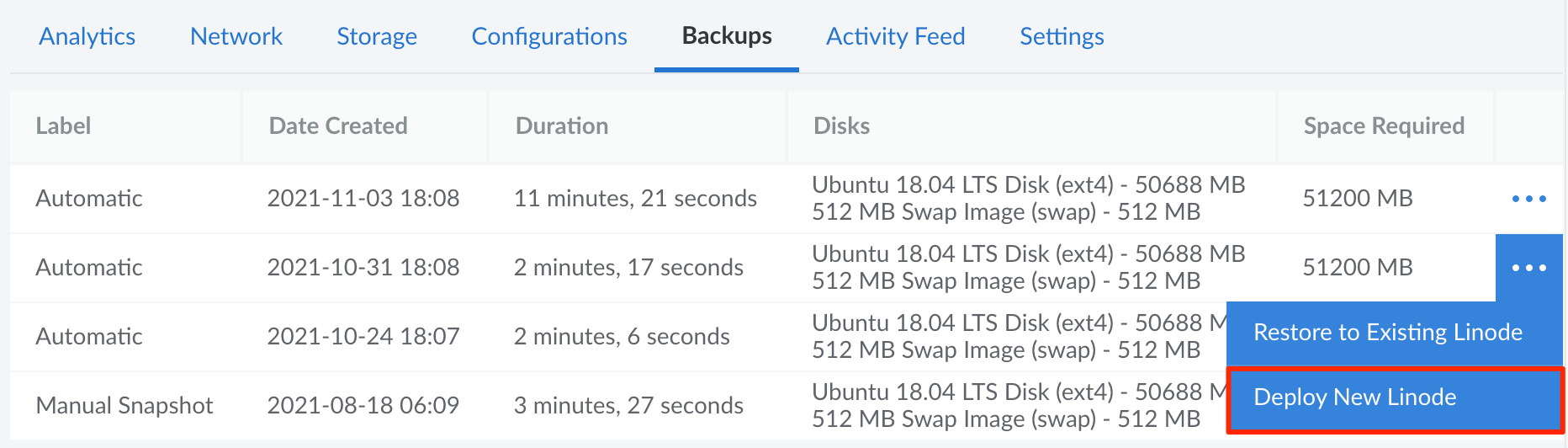This screenshot has width=1568, height=448.
Task: Select the 2021-10-31 Automatic backup label
Action: click(x=89, y=268)
